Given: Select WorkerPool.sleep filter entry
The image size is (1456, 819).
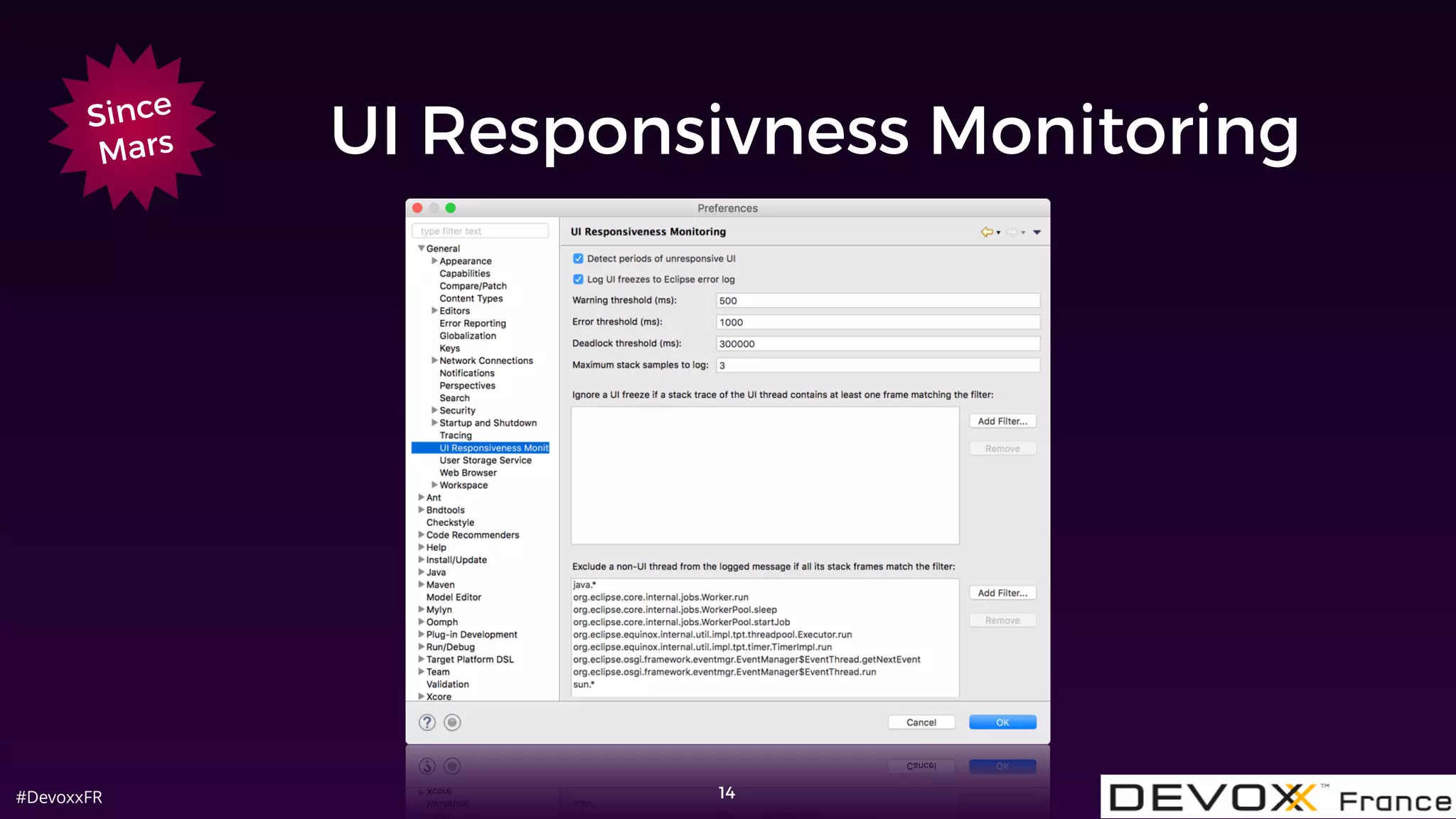Looking at the screenshot, I should tap(675, 609).
